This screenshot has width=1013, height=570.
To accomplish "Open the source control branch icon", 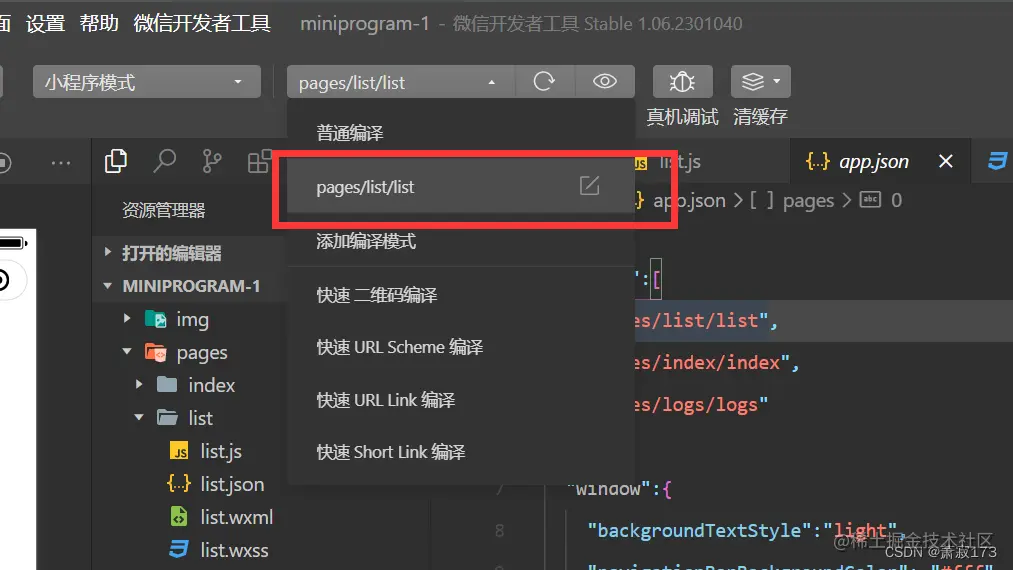I will tap(212, 161).
